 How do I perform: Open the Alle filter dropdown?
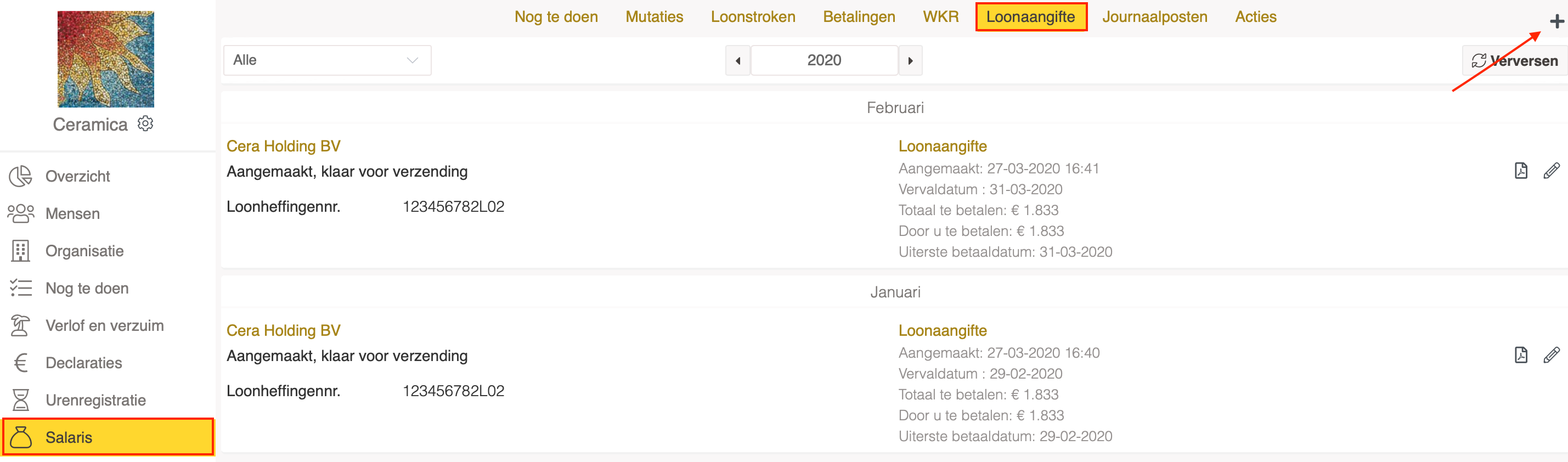[x=328, y=60]
